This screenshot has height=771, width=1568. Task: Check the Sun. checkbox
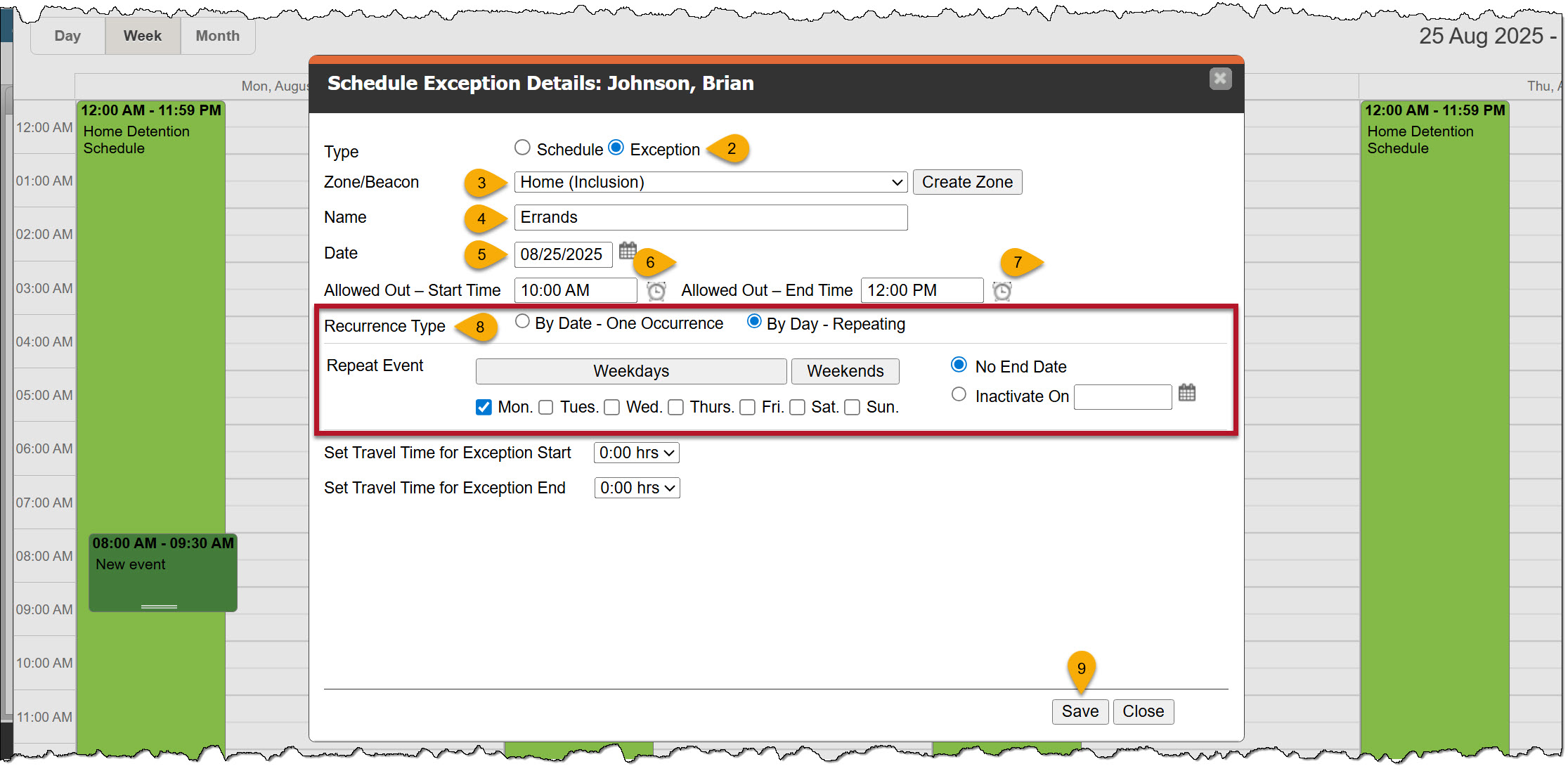click(852, 408)
